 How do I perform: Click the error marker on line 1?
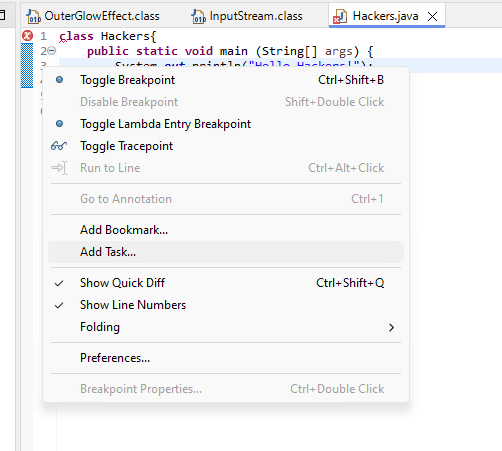pyautogui.click(x=27, y=36)
